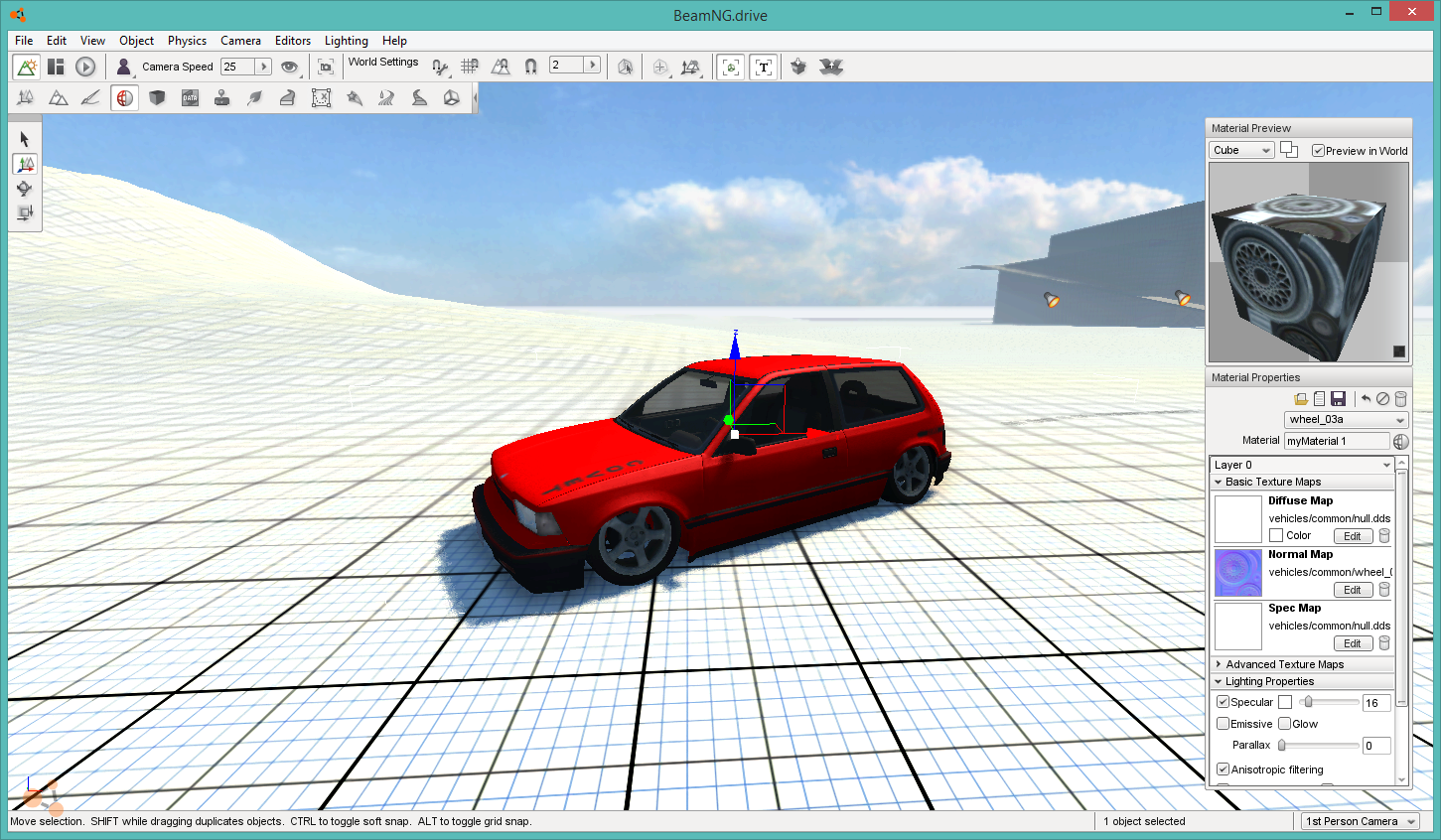Open the Lighting menu
The width and height of the screenshot is (1441, 840).
[x=346, y=41]
